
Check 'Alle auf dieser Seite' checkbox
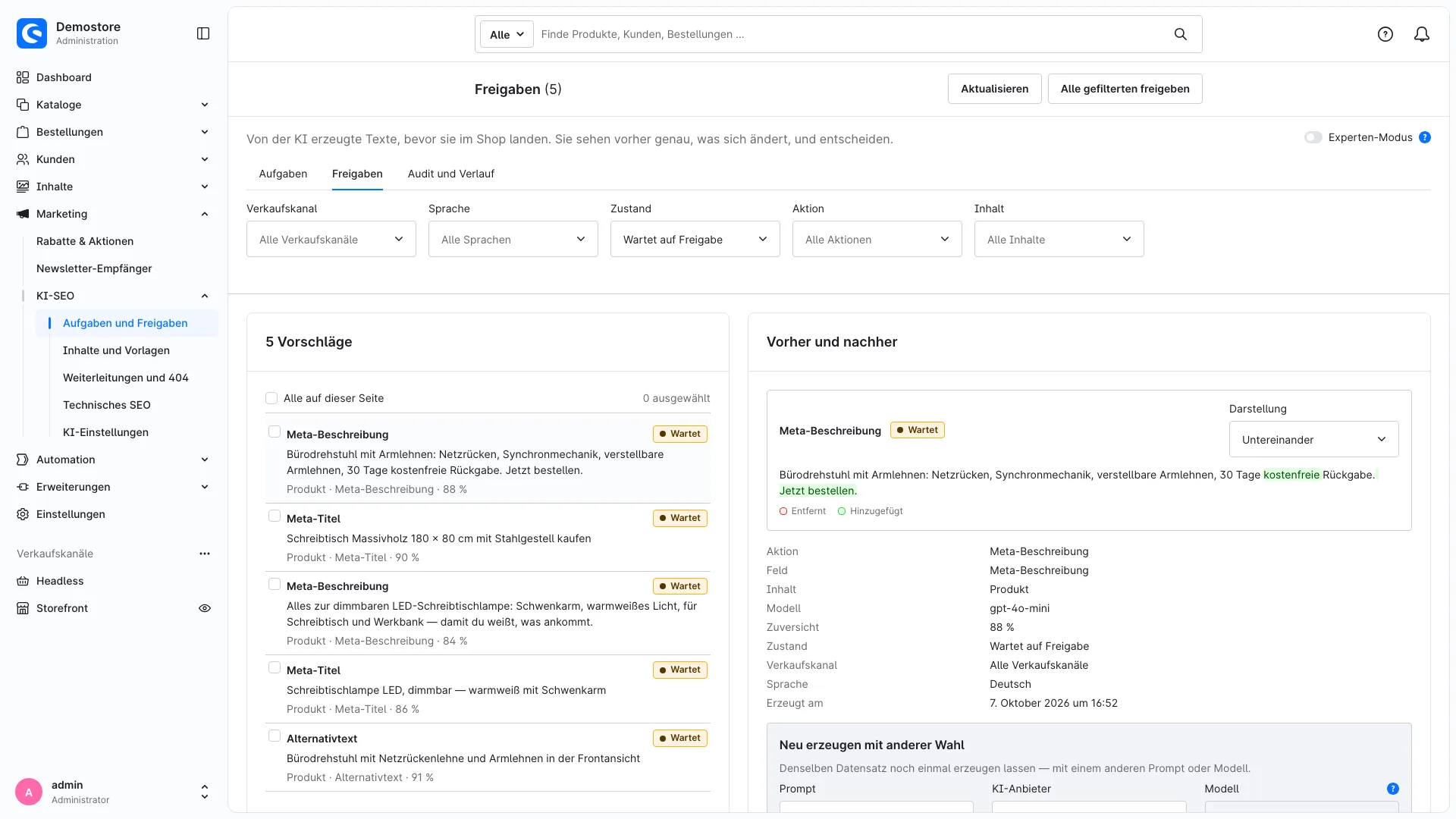(x=271, y=398)
